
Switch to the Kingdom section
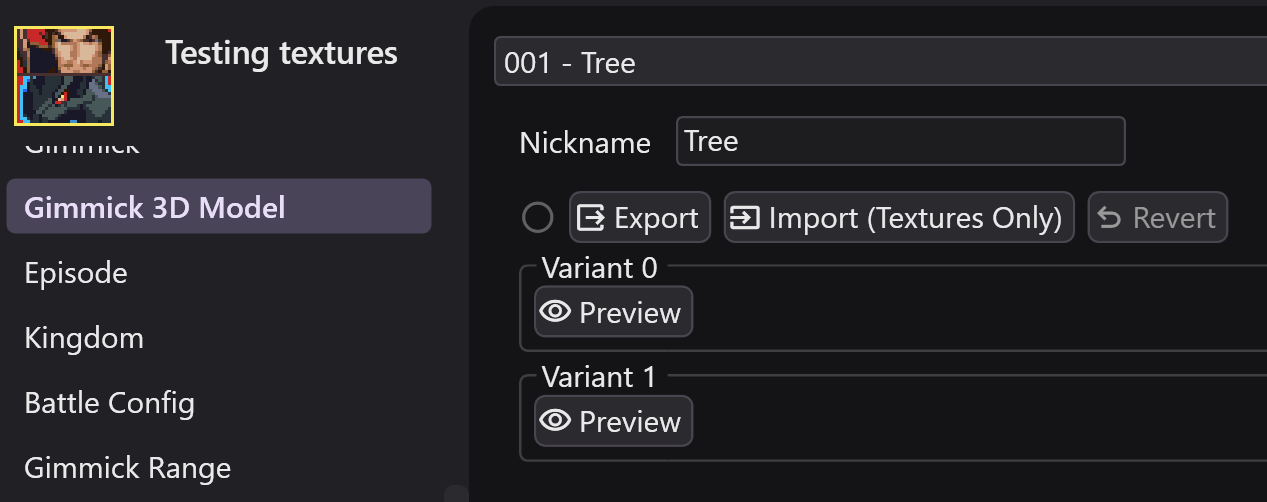(84, 338)
